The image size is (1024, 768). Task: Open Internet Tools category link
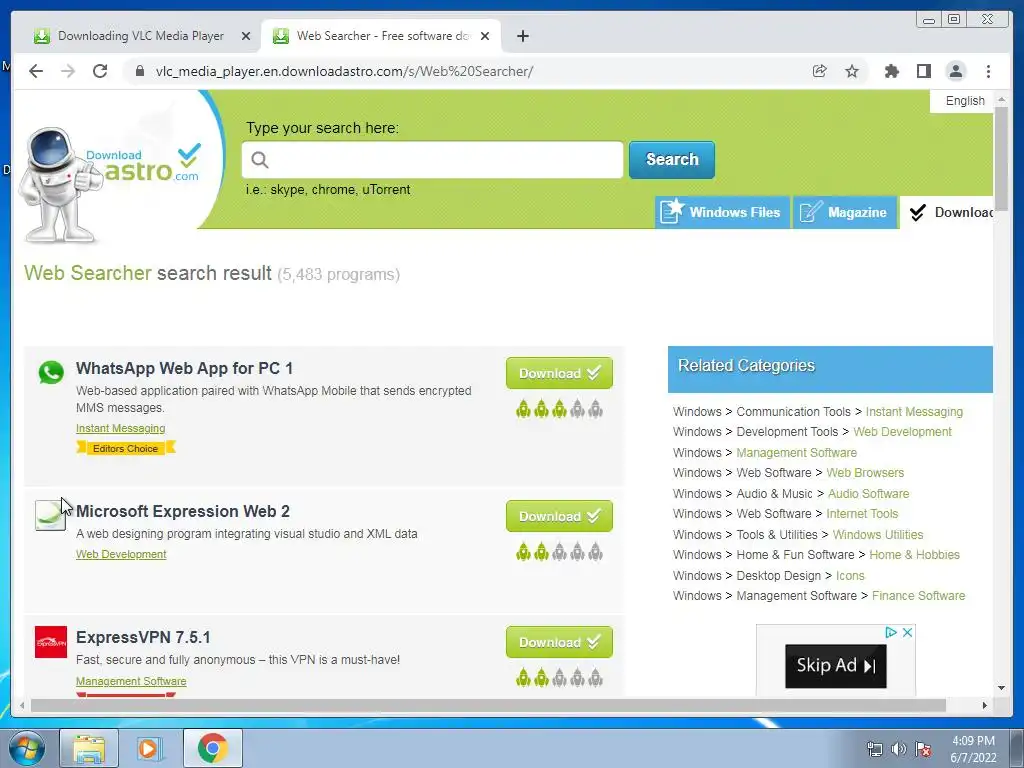(x=861, y=513)
